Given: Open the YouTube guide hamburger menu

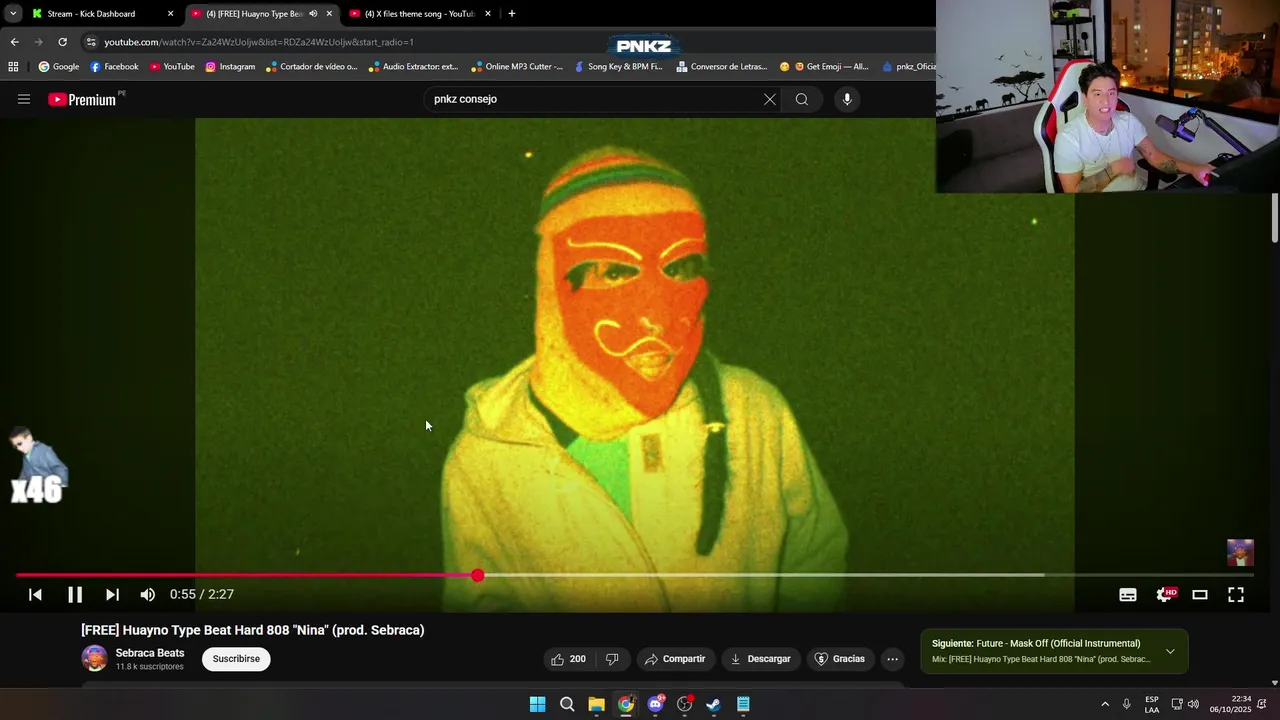Looking at the screenshot, I should [24, 99].
